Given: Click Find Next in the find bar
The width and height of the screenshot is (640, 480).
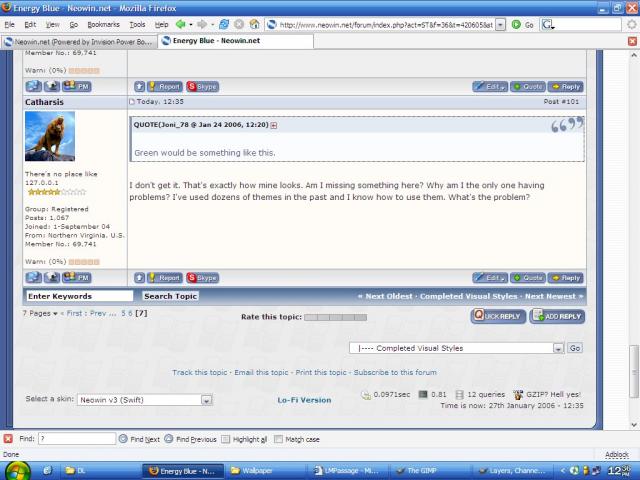Looking at the screenshot, I should tap(139, 439).
